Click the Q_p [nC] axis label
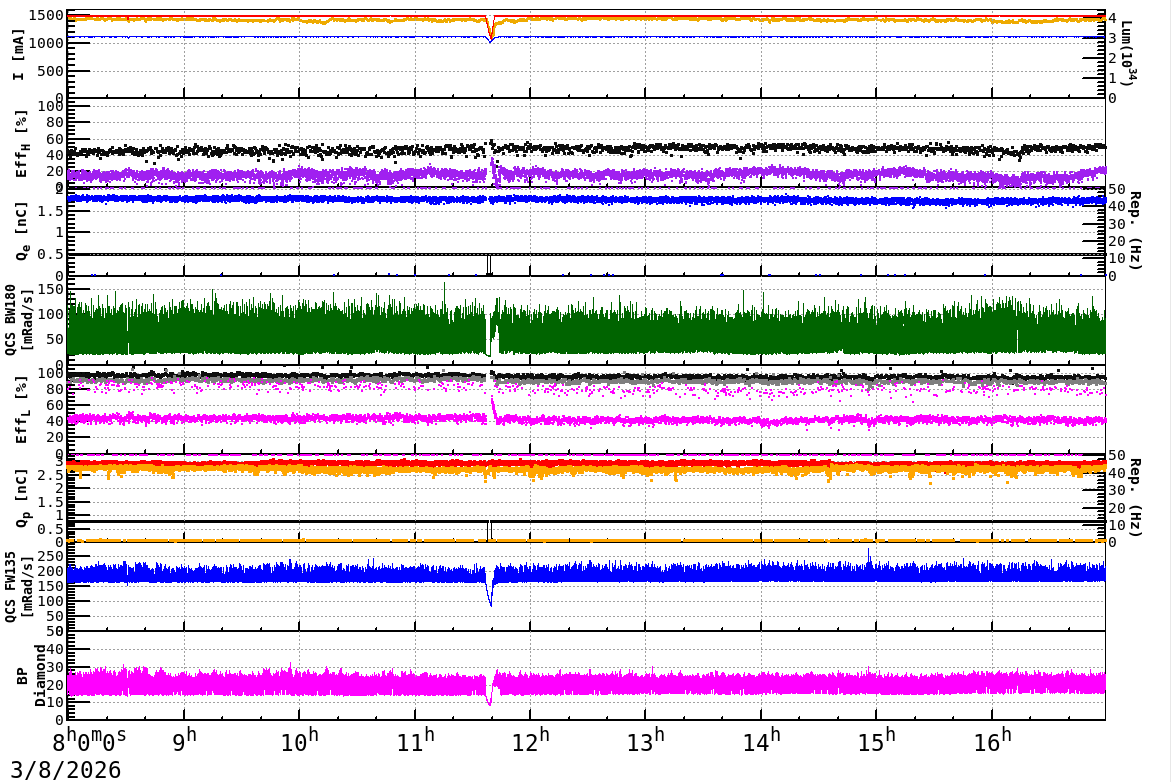The height and width of the screenshot is (782, 1172). pyautogui.click(x=21, y=498)
